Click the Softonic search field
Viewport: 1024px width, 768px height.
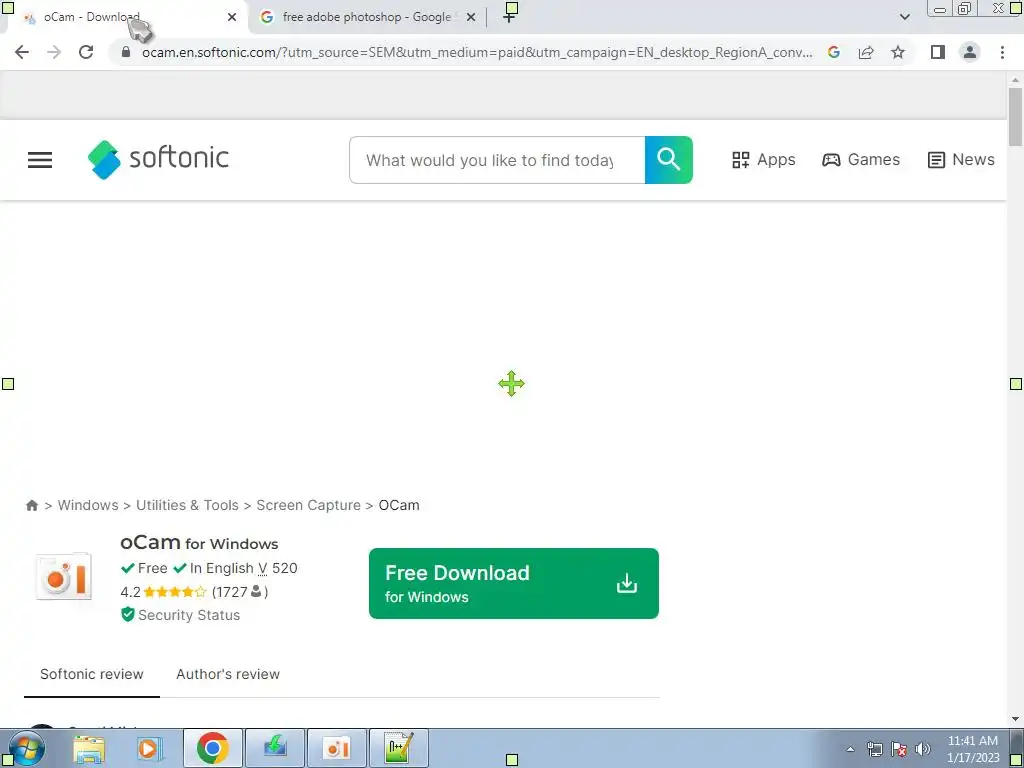point(497,160)
